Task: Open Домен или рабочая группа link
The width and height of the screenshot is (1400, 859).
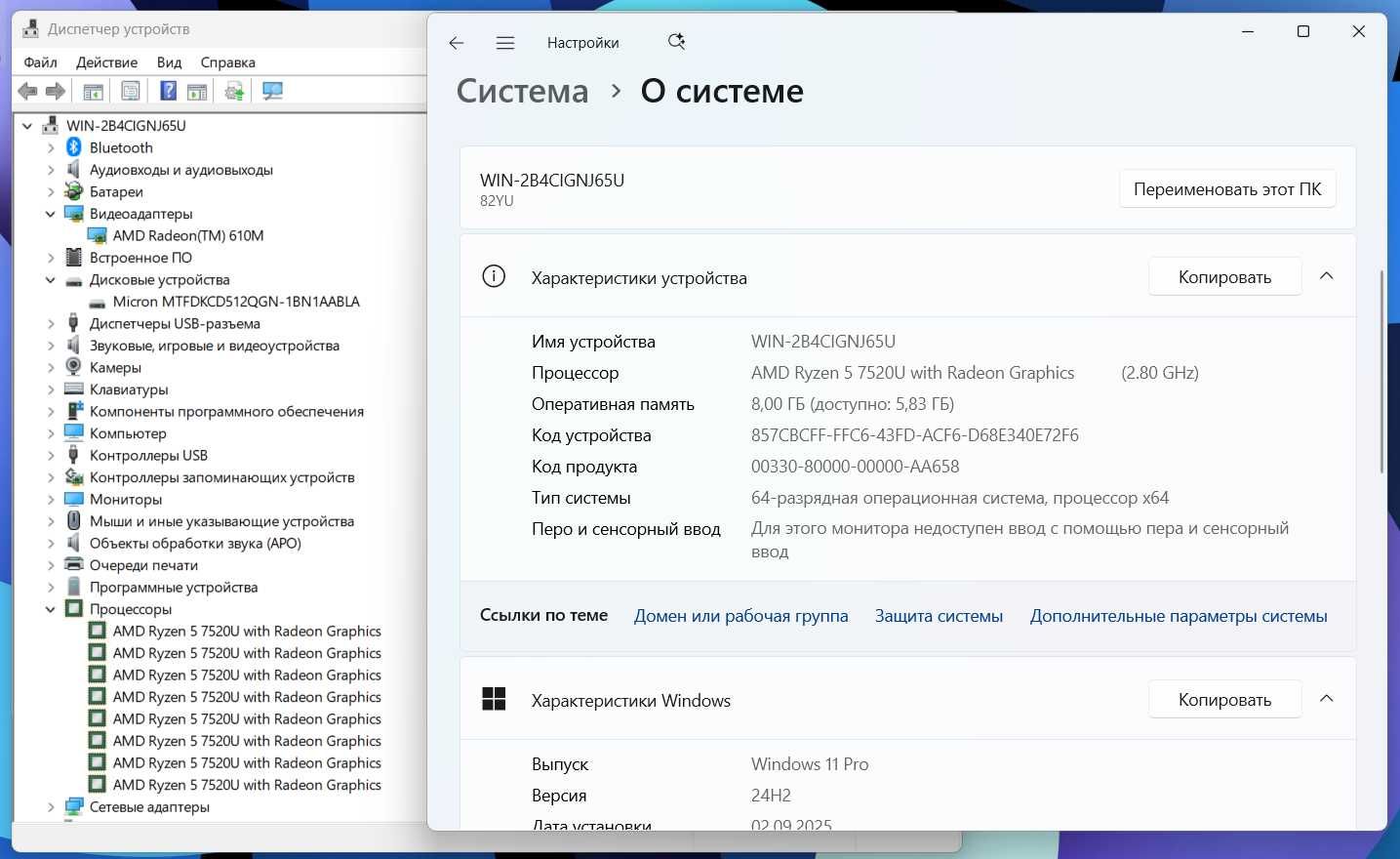Action: click(741, 616)
